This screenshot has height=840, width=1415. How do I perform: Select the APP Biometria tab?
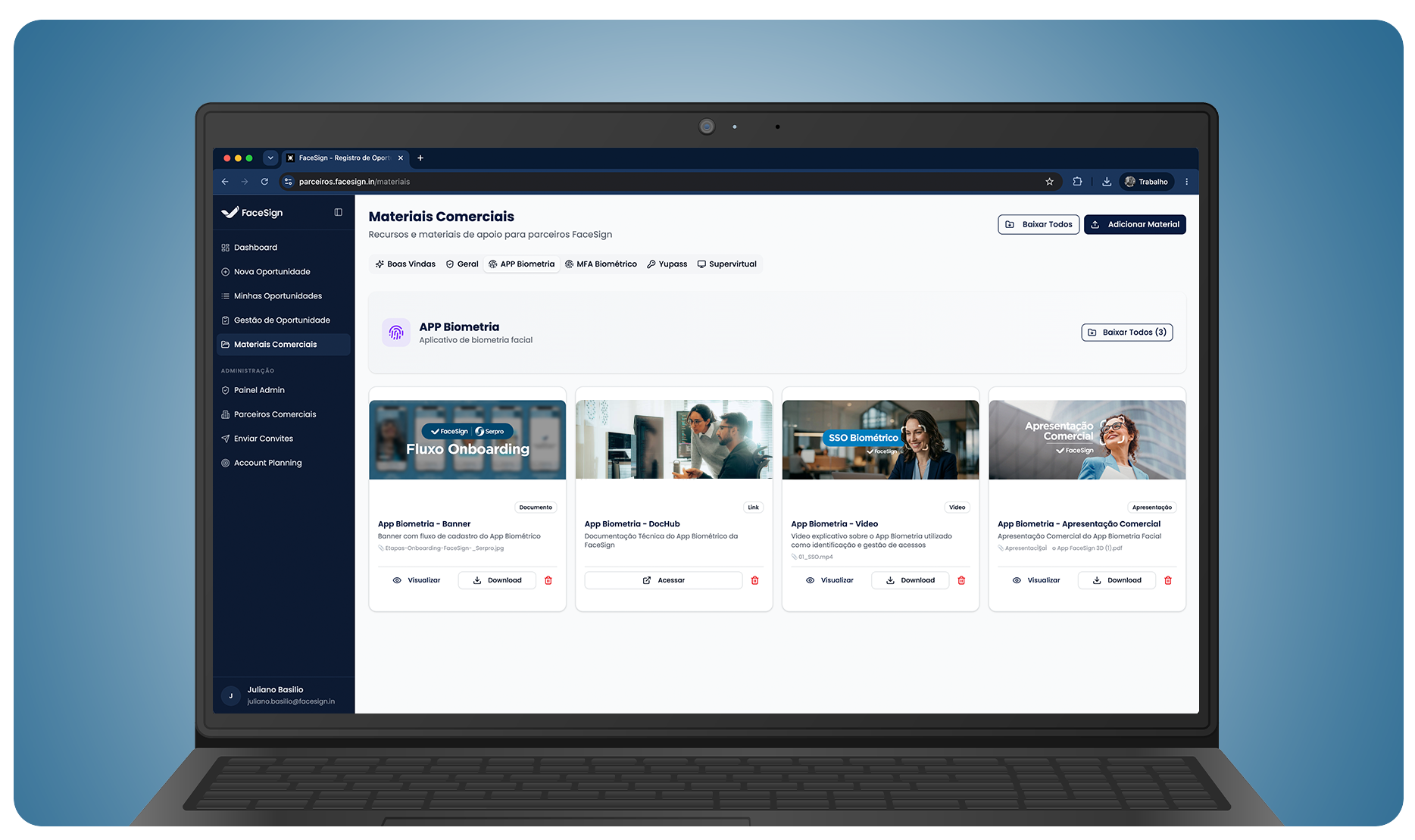pos(521,264)
